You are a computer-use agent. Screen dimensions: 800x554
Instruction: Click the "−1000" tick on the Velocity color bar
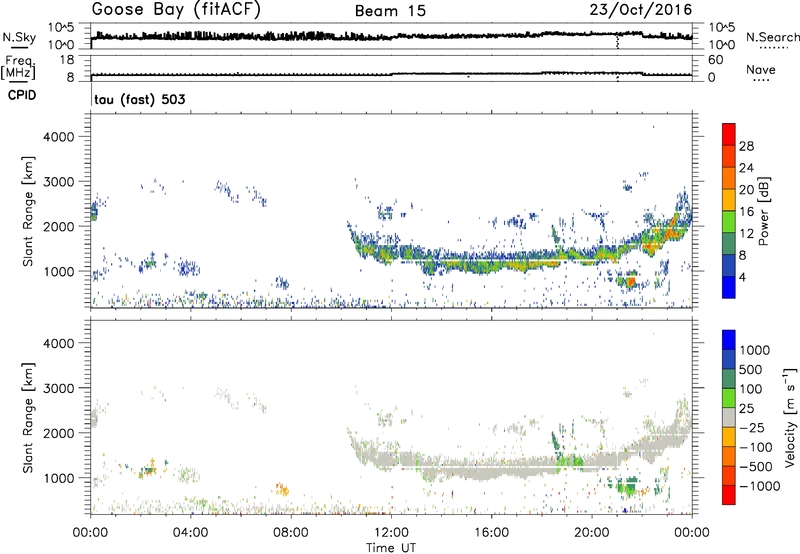coord(760,486)
